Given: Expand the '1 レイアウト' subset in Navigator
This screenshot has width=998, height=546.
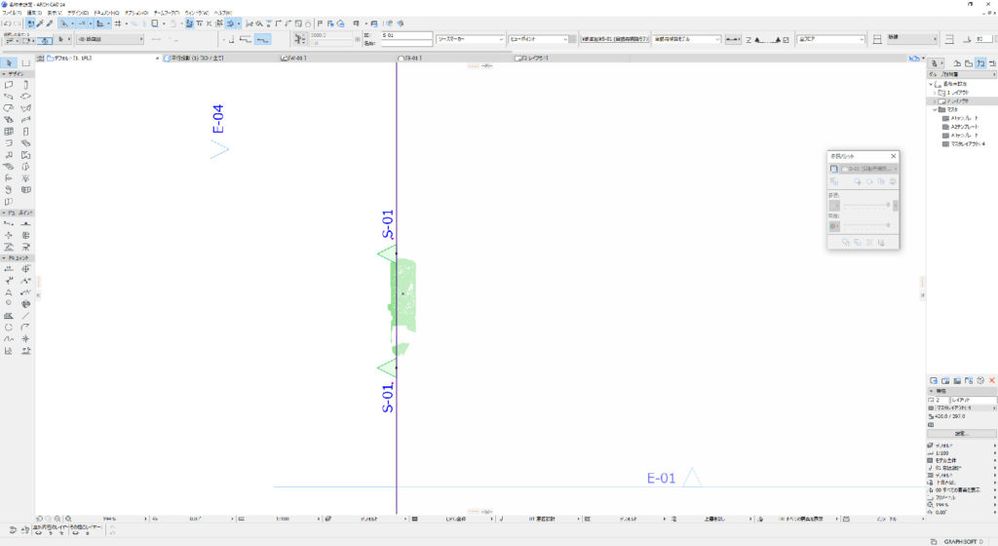Looking at the screenshot, I should [935, 93].
